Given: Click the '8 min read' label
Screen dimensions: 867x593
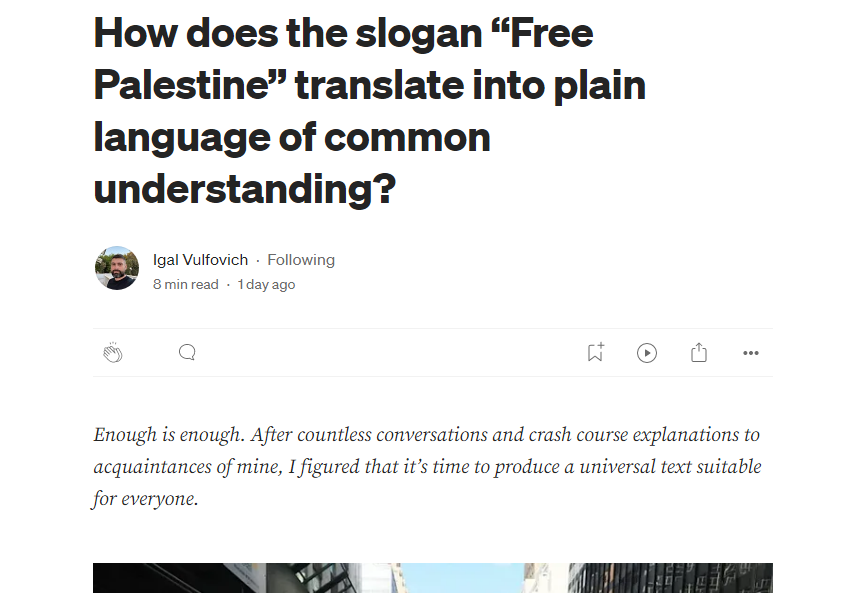Looking at the screenshot, I should [x=186, y=284].
